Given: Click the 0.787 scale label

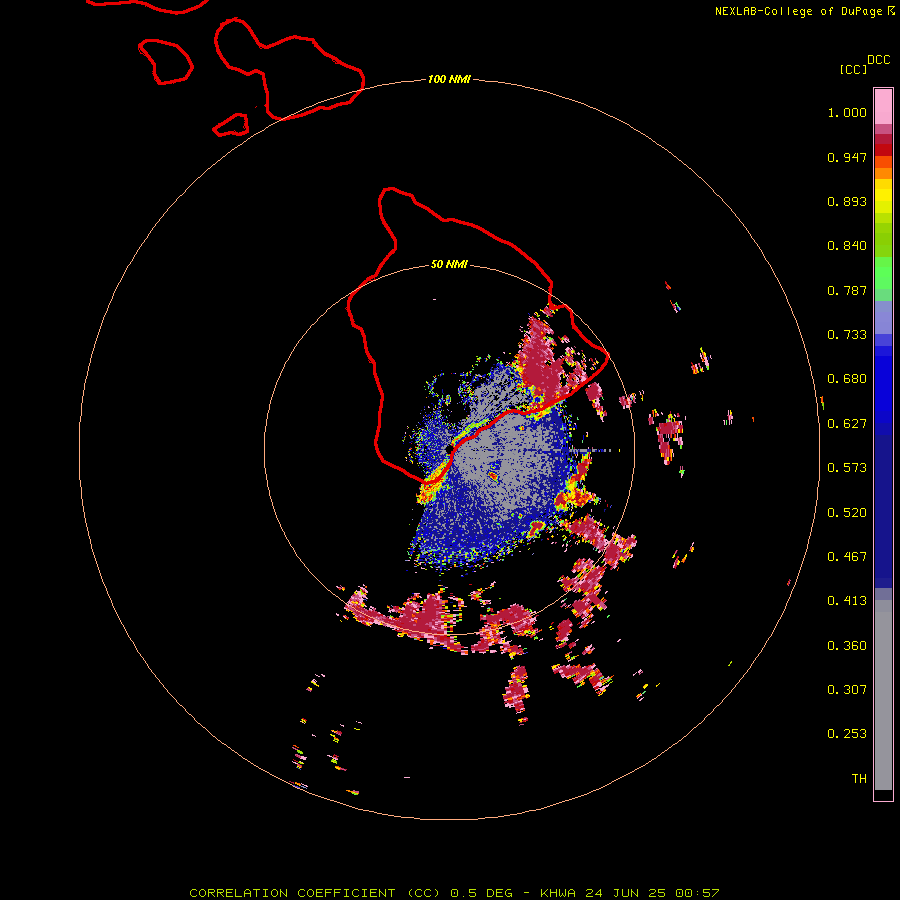Looking at the screenshot, I should pyautogui.click(x=847, y=290).
